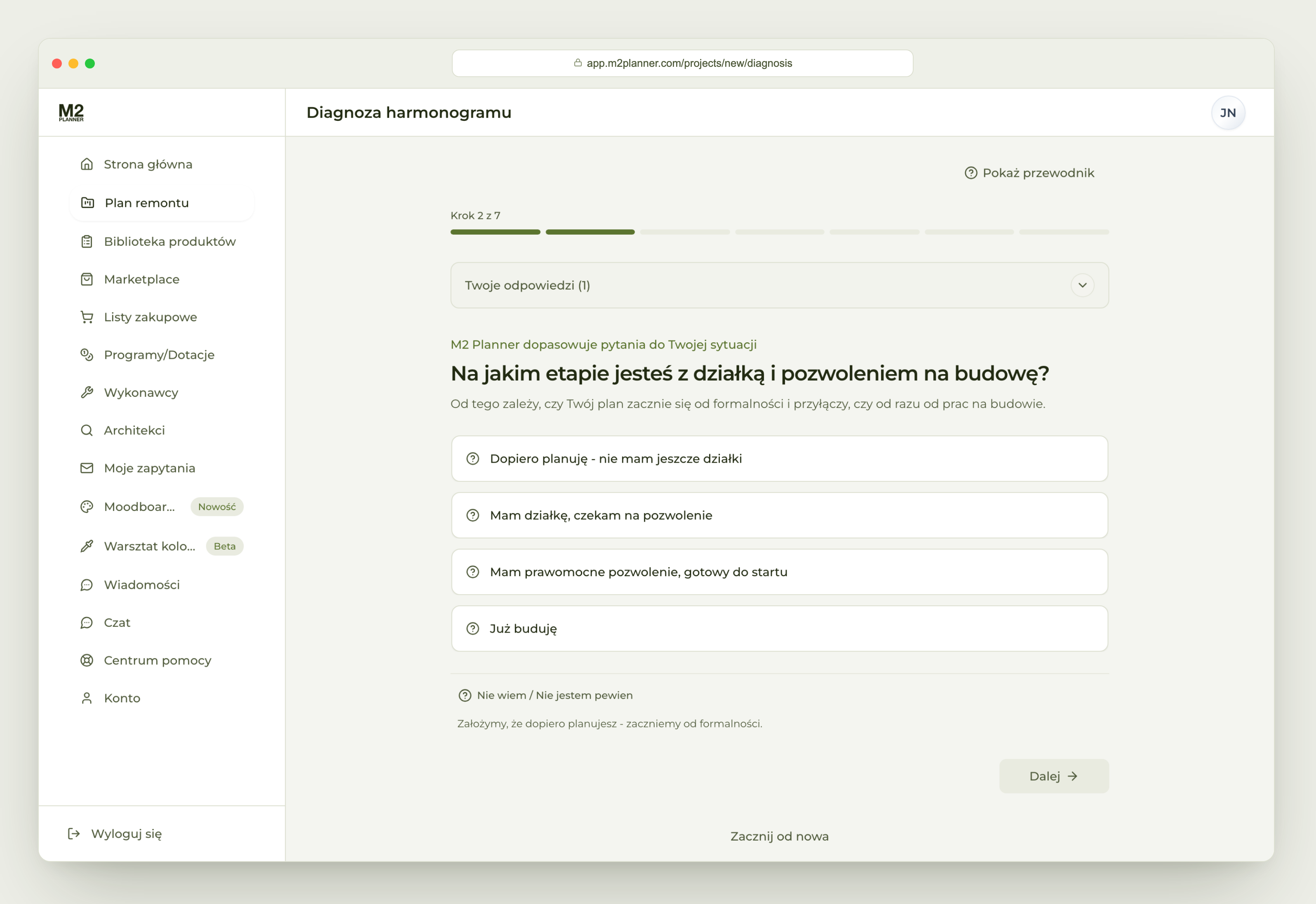This screenshot has width=1316, height=904.
Task: Click the home icon beside Strona główna
Action: 87,164
